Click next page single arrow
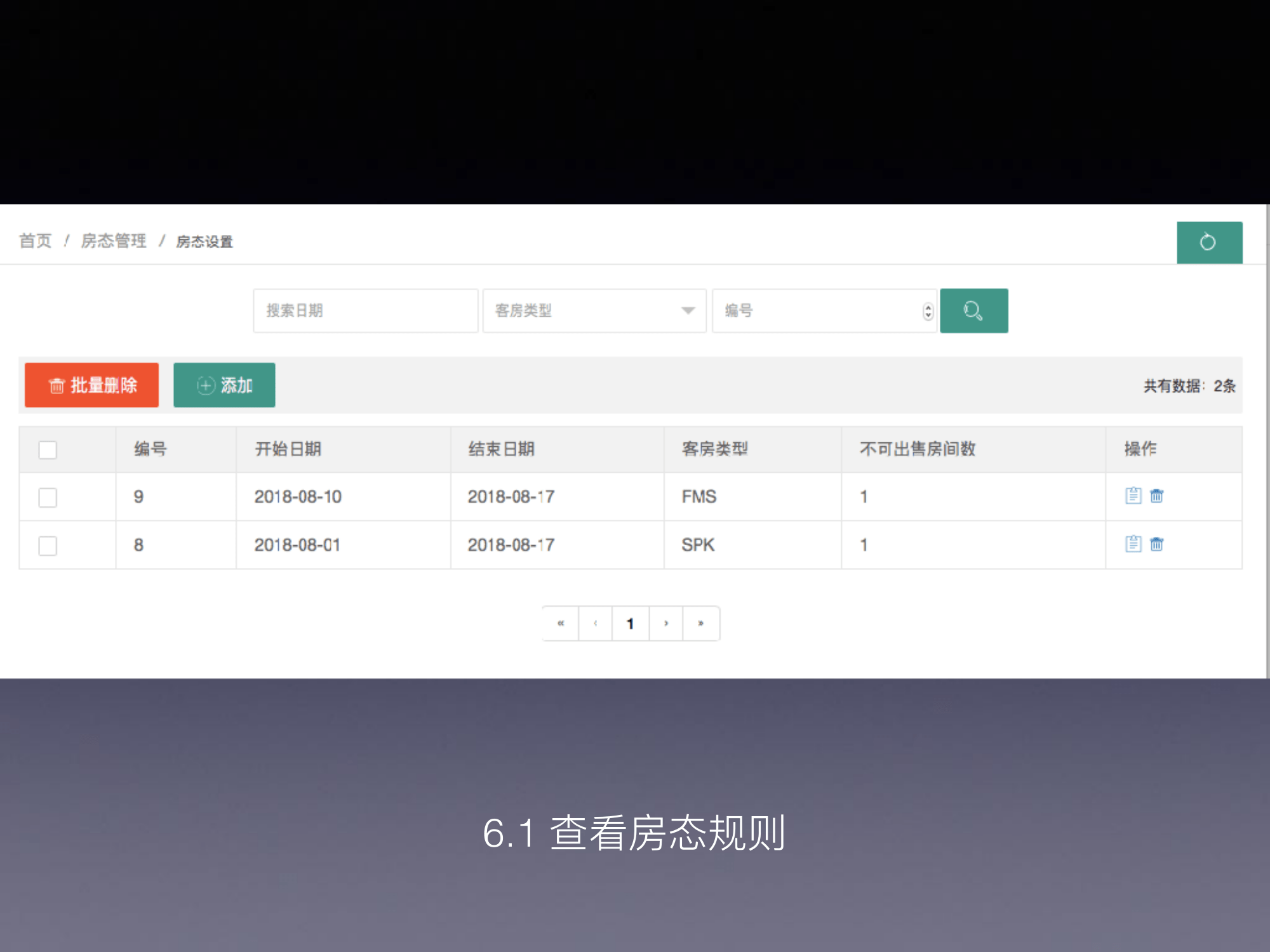1270x952 pixels. click(665, 623)
